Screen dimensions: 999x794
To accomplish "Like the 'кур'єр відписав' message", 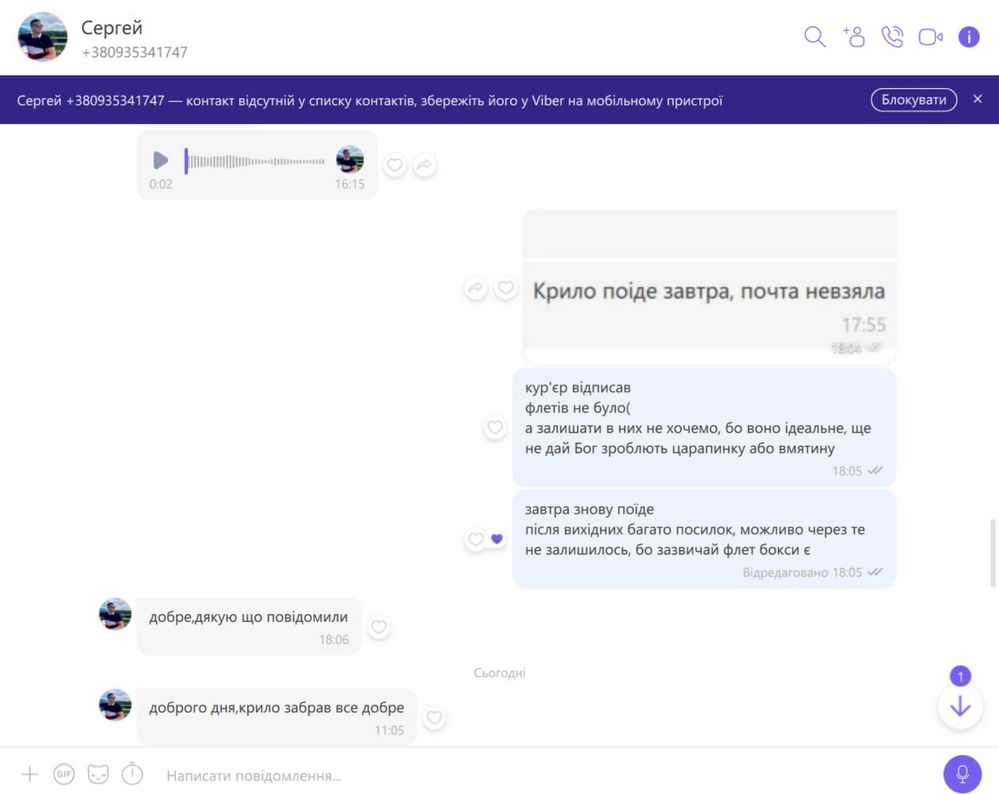I will pos(495,427).
